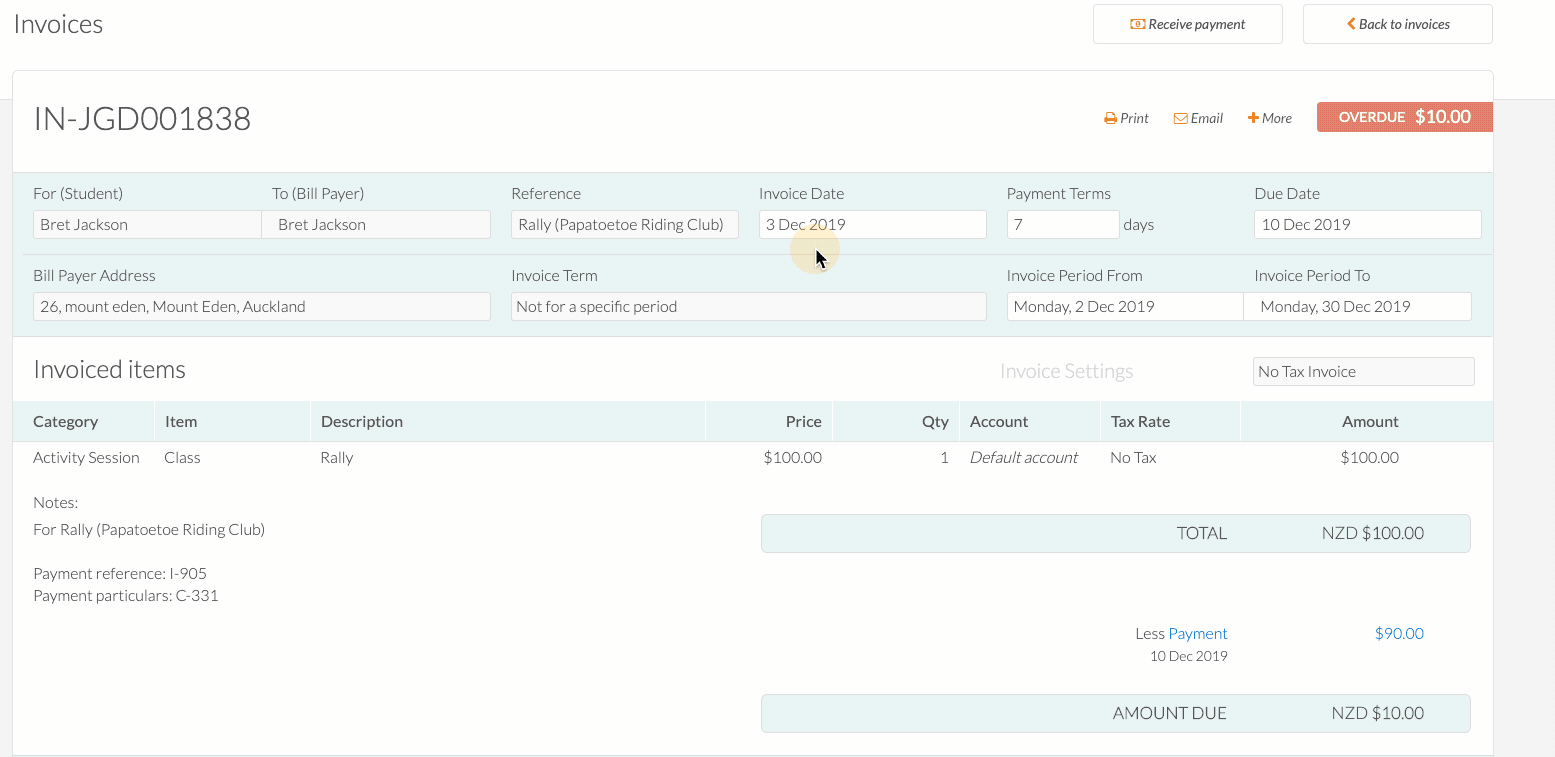Click the plus icon beside More
This screenshot has height=757, width=1555.
pos(1253,118)
